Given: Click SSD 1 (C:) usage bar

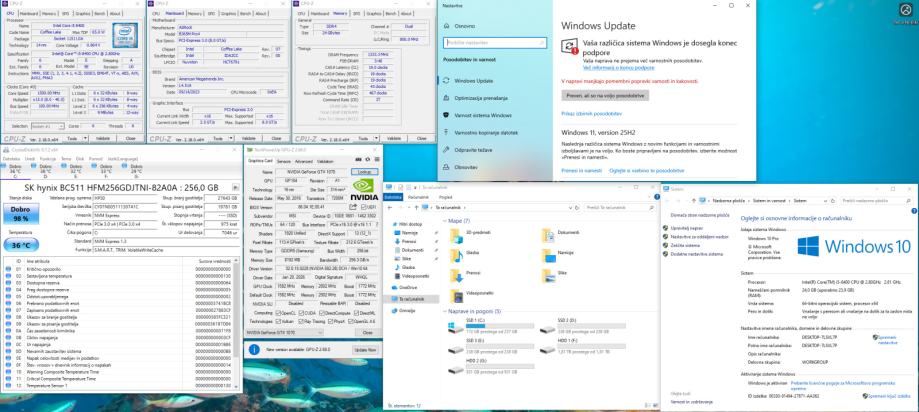Looking at the screenshot, I should click(x=500, y=326).
